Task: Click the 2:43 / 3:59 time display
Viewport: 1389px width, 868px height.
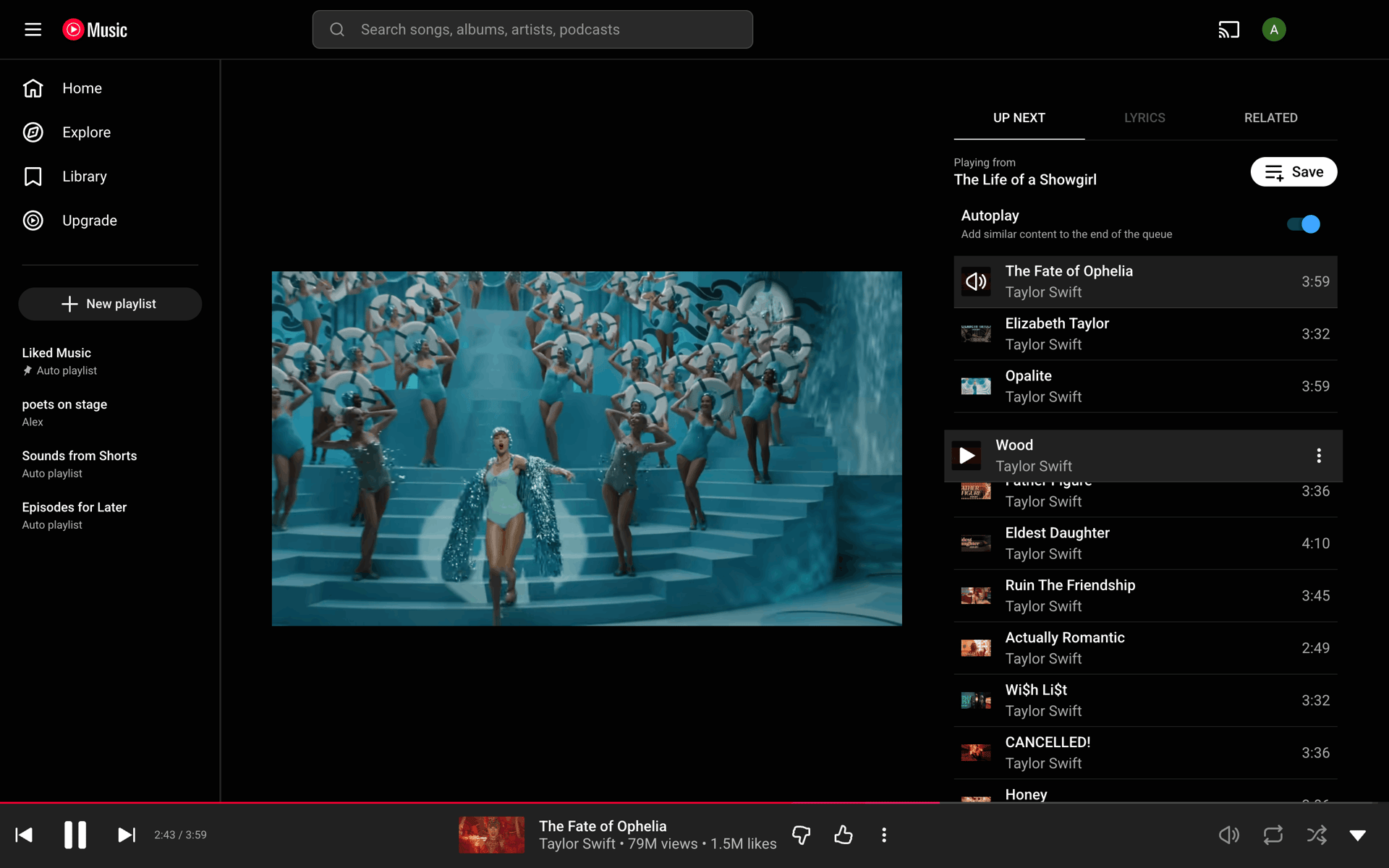Action: (x=180, y=835)
